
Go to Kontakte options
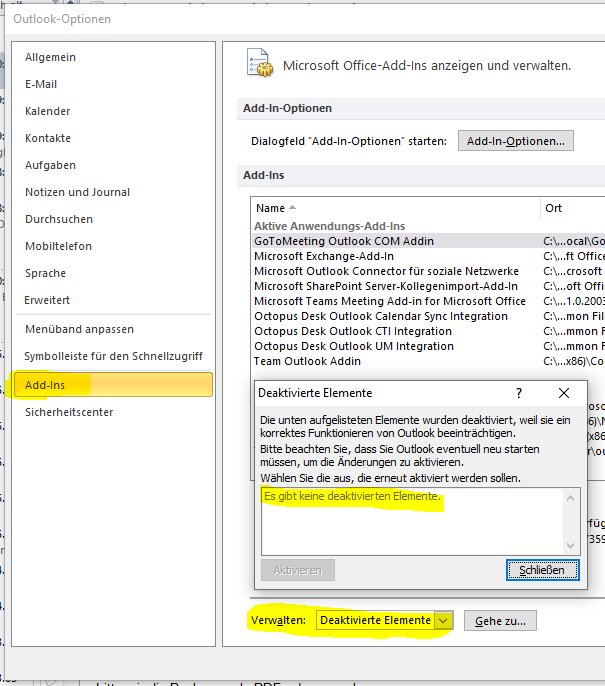[x=48, y=138]
